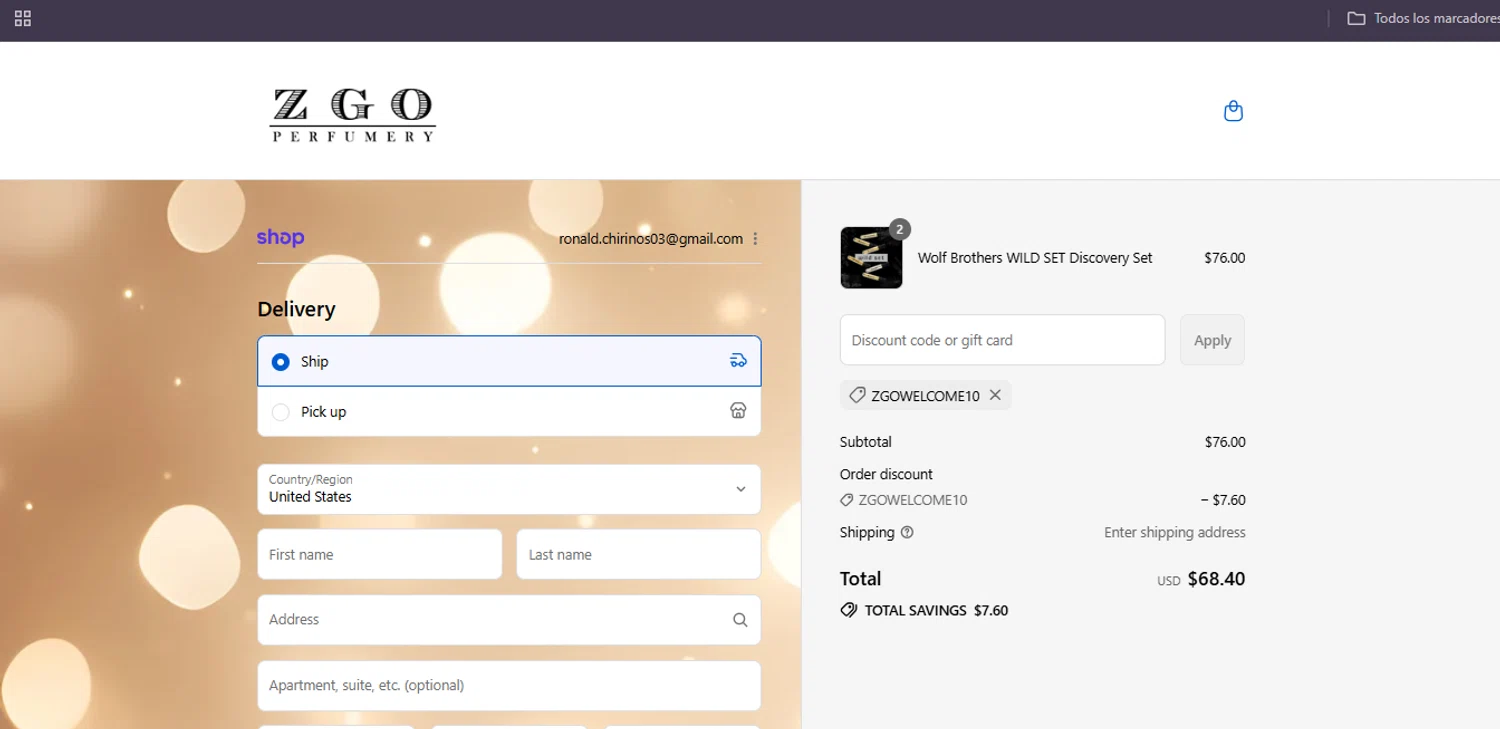Image resolution: width=1500 pixels, height=729 pixels.
Task: Click the $68.40 total amount
Action: click(x=1216, y=579)
